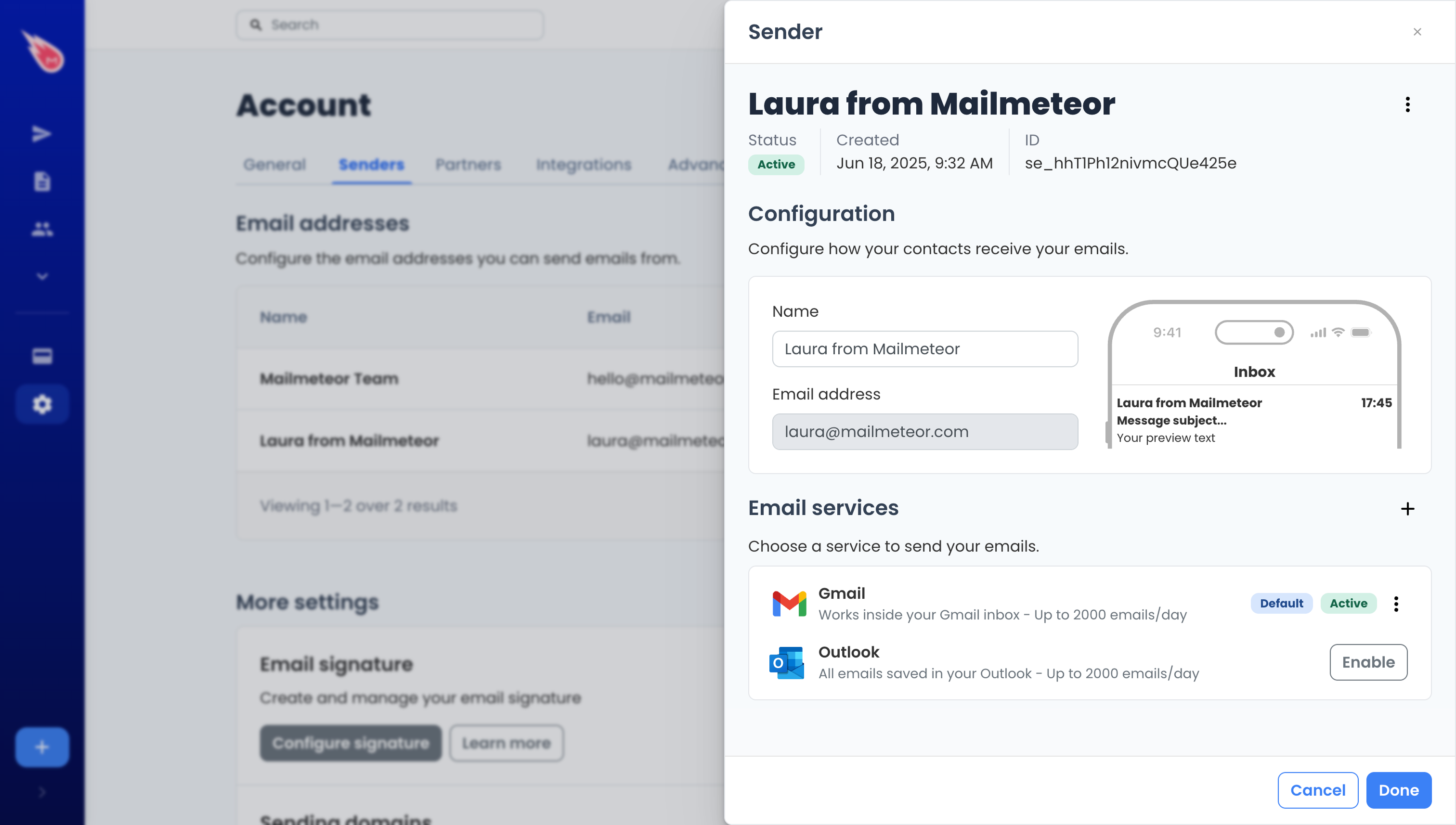Enable the Outlook email service
Image resolution: width=1456 pixels, height=825 pixels.
[x=1368, y=662]
